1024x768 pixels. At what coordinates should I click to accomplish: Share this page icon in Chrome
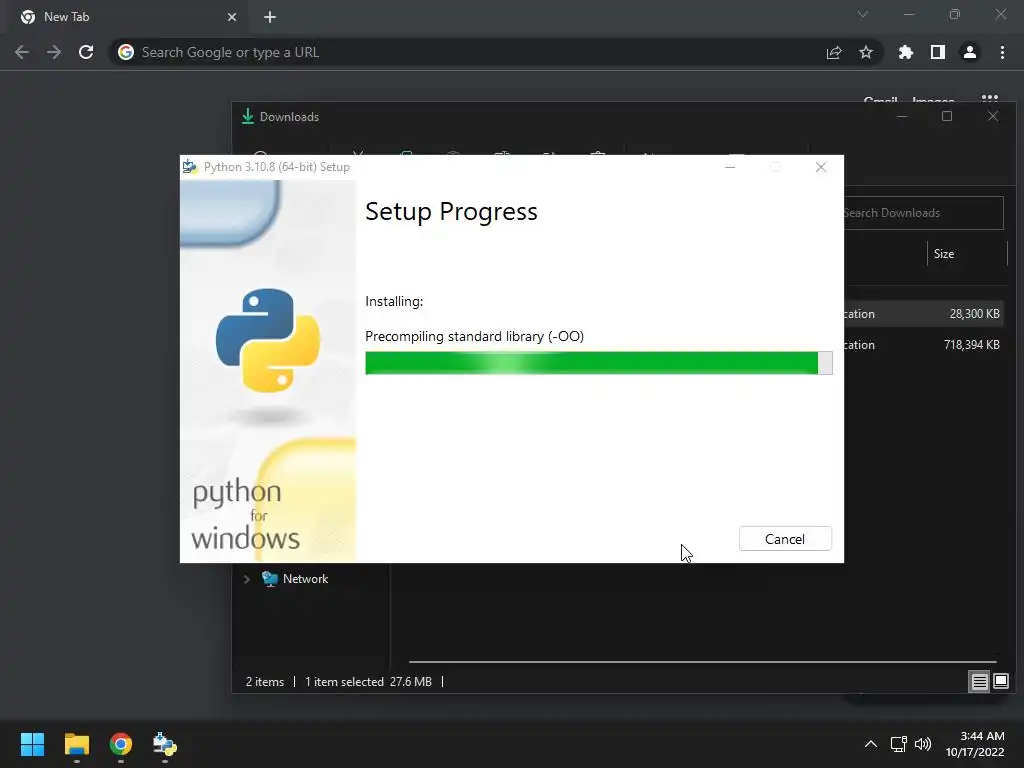click(x=834, y=52)
